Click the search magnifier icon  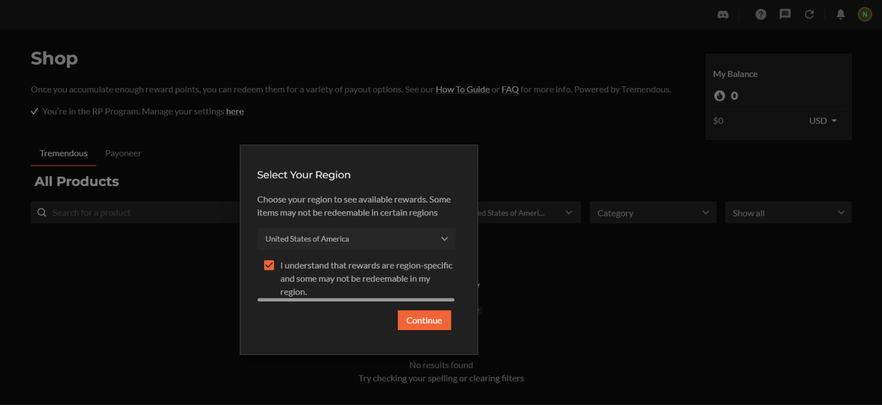pos(42,213)
